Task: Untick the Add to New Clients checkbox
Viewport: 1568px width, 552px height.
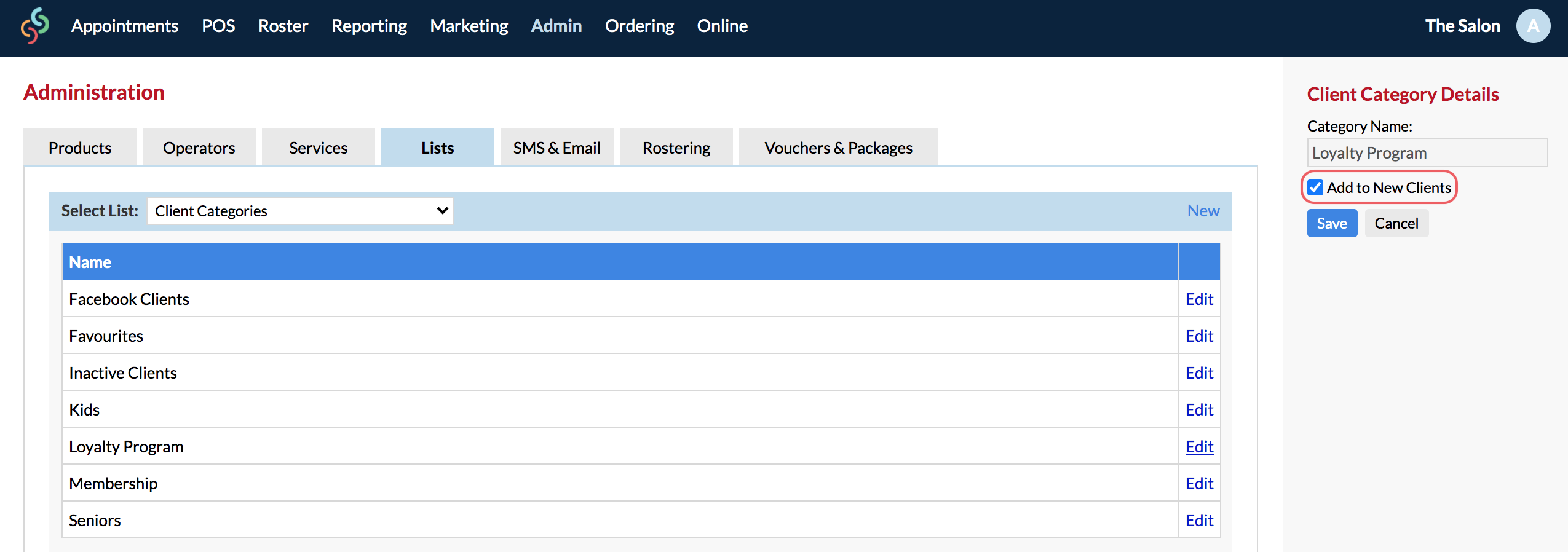Action: point(1315,187)
